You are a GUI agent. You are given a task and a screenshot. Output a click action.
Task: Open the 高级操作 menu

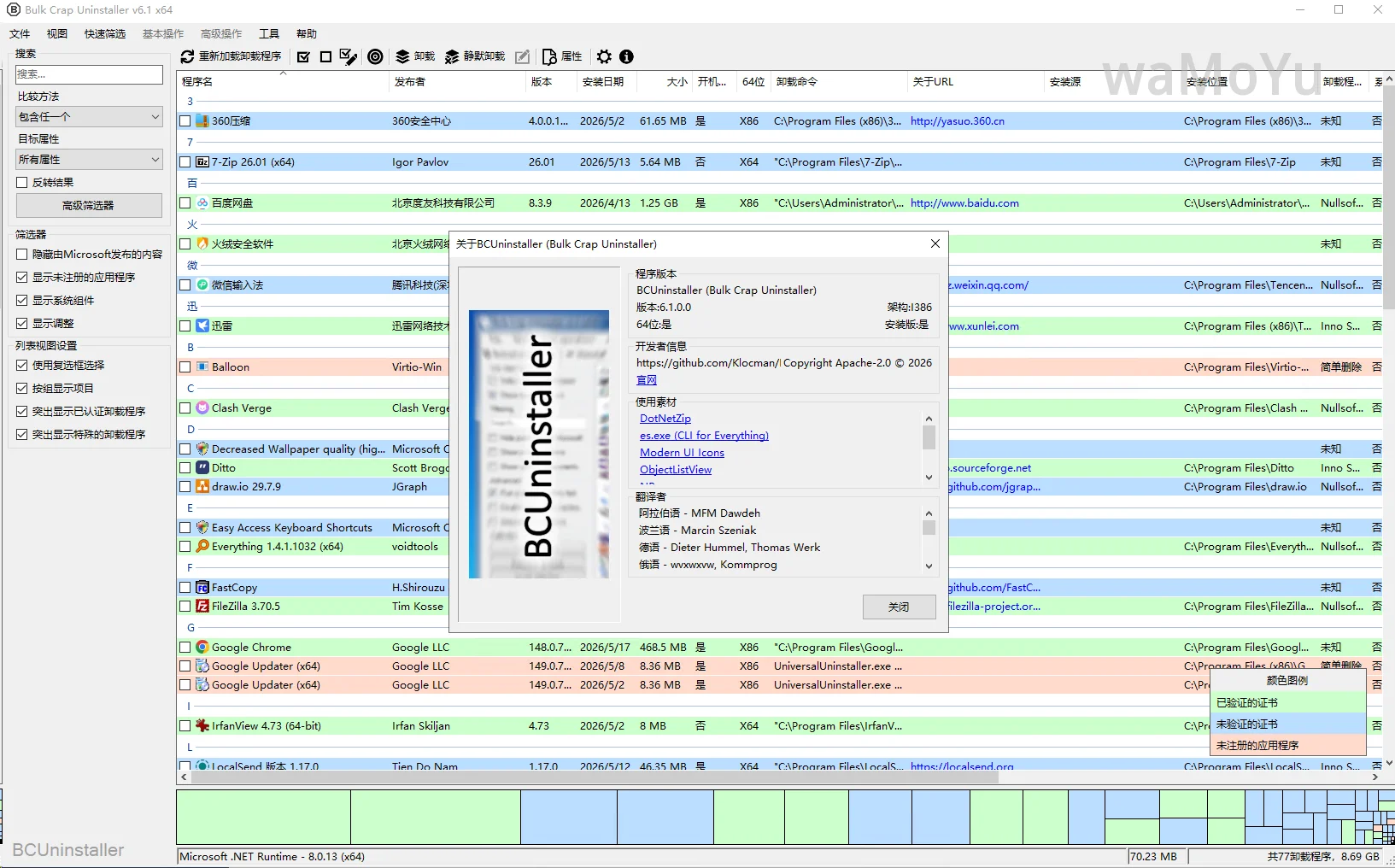tap(221, 34)
